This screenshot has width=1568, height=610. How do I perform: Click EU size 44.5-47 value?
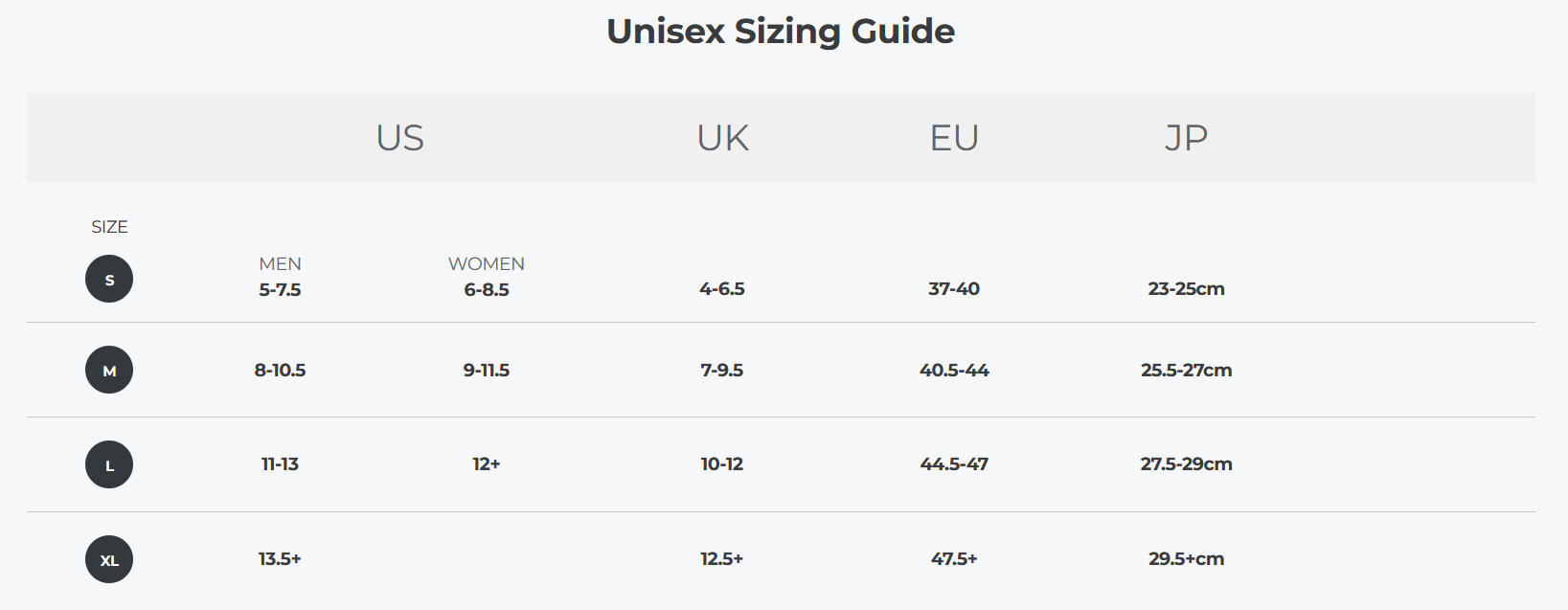(954, 463)
